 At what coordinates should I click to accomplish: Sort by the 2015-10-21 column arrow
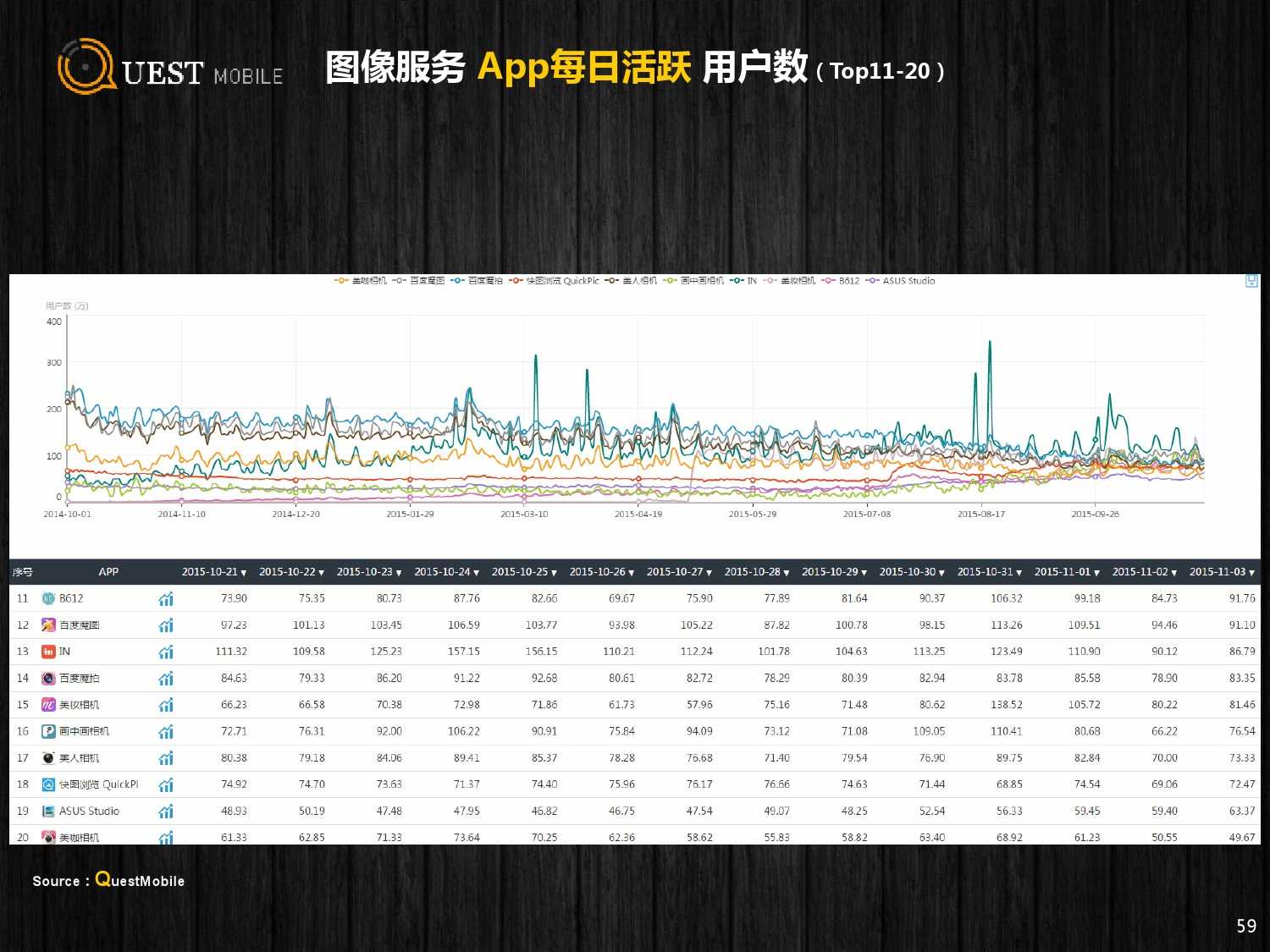244,573
